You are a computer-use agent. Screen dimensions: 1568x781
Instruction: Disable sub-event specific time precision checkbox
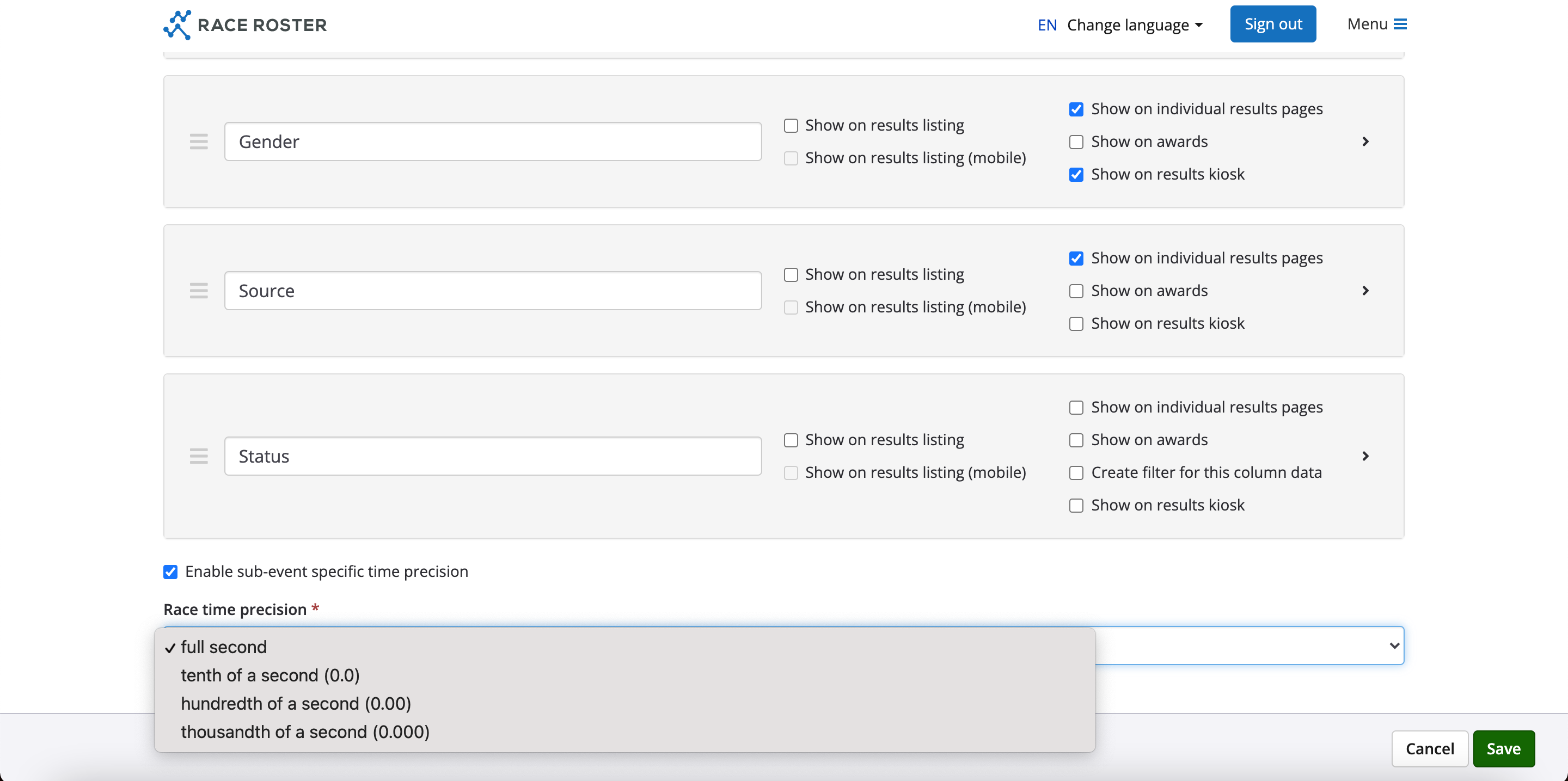pyautogui.click(x=170, y=572)
